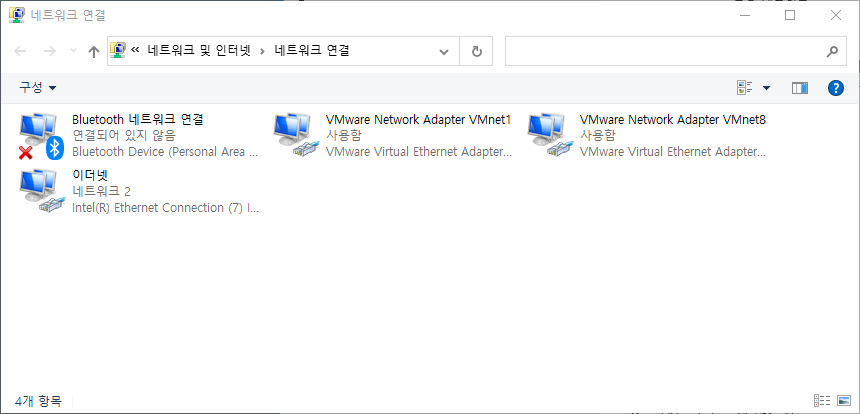Click the double chevron in address bar
The height and width of the screenshot is (414, 860).
click(135, 52)
